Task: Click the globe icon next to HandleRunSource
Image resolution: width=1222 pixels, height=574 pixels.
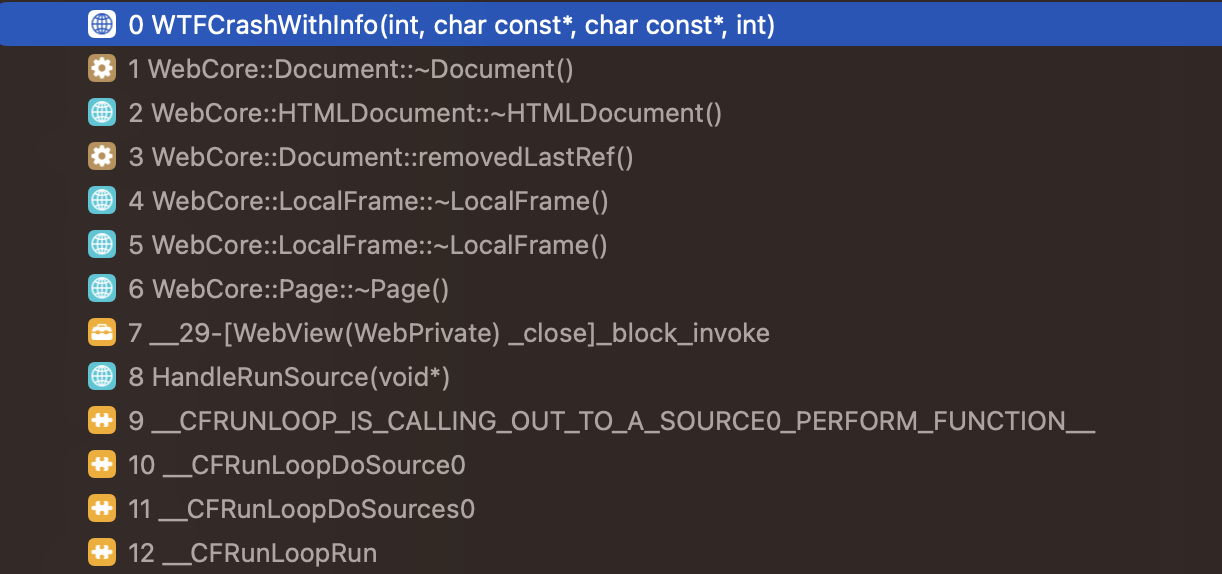Action: pyautogui.click(x=101, y=377)
